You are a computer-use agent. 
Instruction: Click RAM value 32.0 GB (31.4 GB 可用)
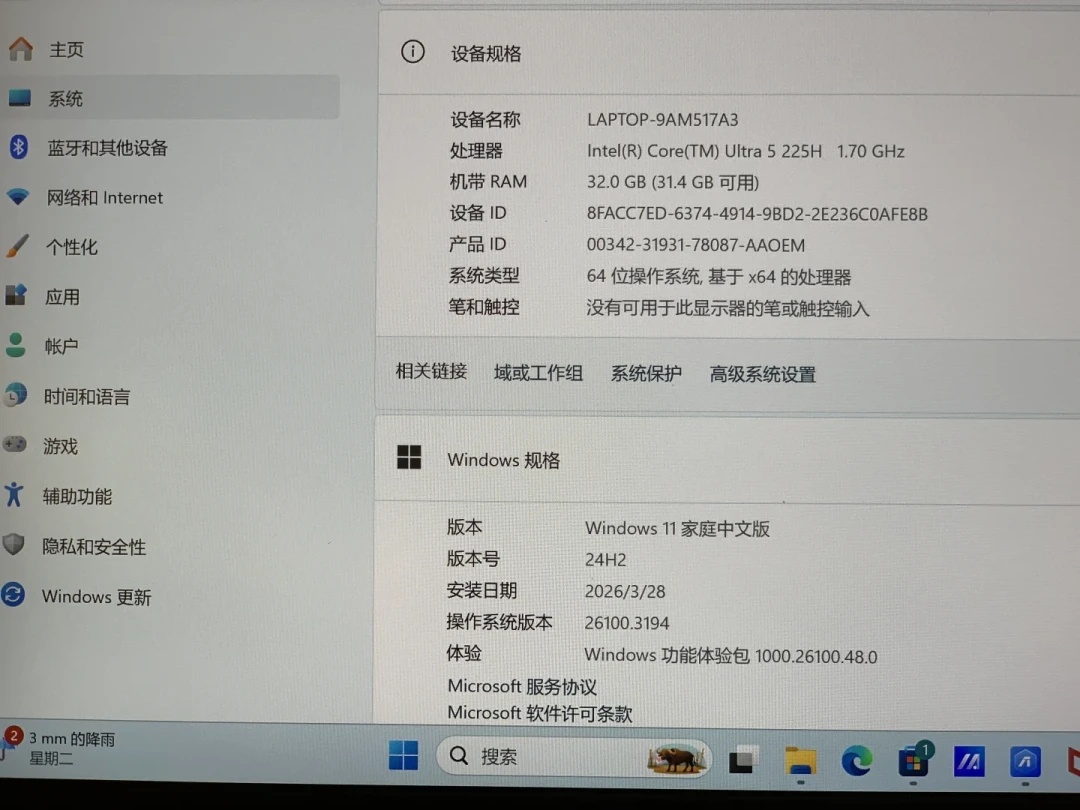(673, 183)
